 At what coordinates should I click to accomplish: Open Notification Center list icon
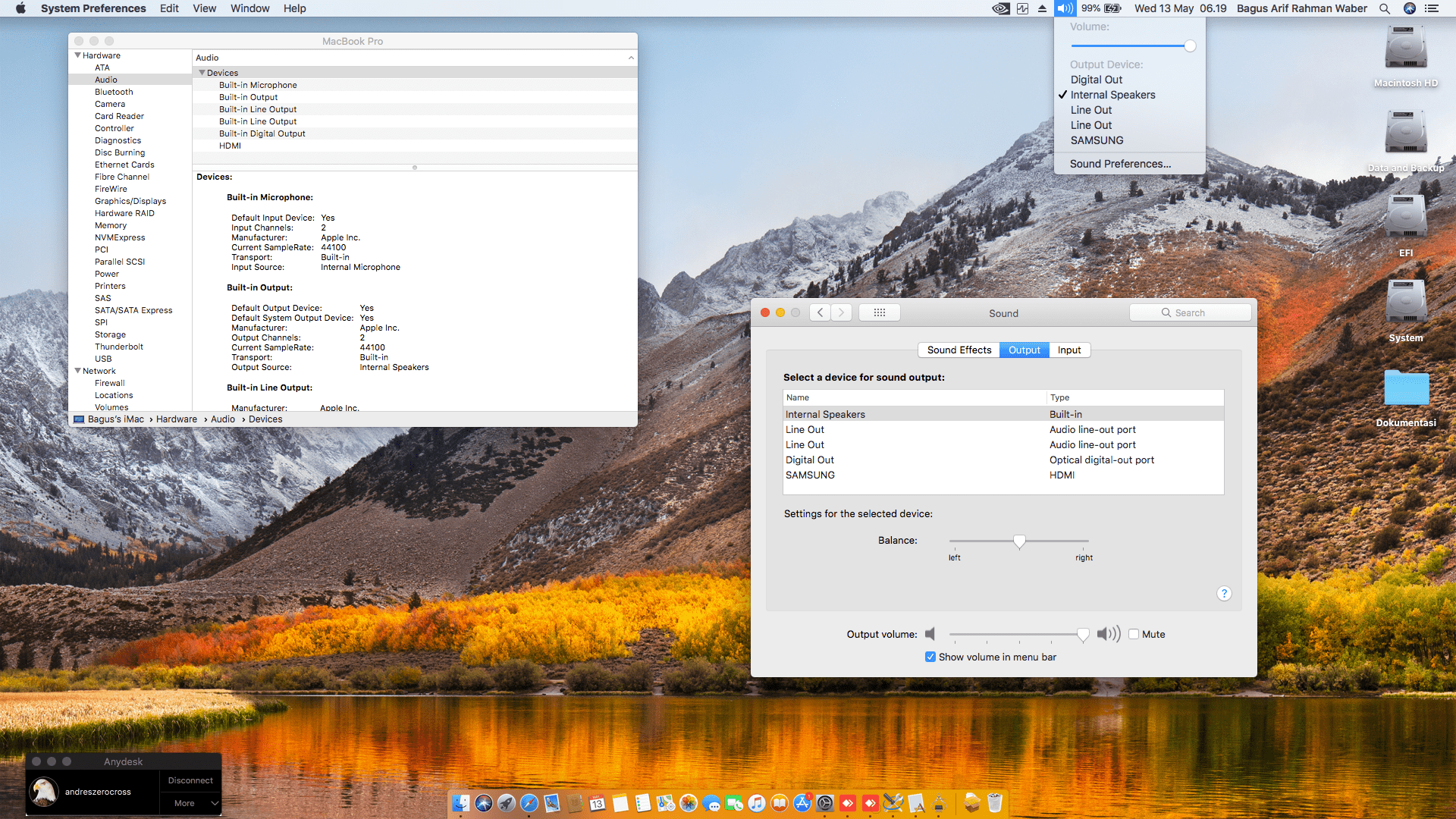coord(1432,8)
